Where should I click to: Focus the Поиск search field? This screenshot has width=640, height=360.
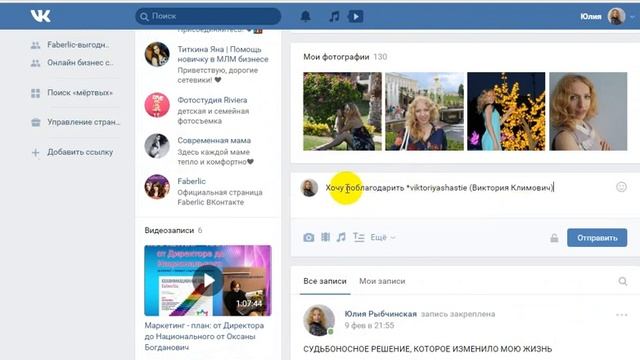208,16
